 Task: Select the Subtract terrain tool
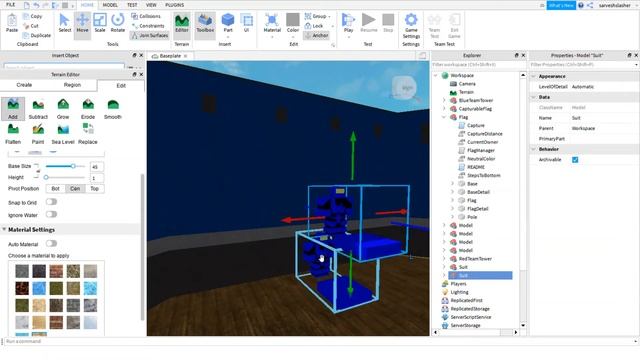pyautogui.click(x=38, y=109)
